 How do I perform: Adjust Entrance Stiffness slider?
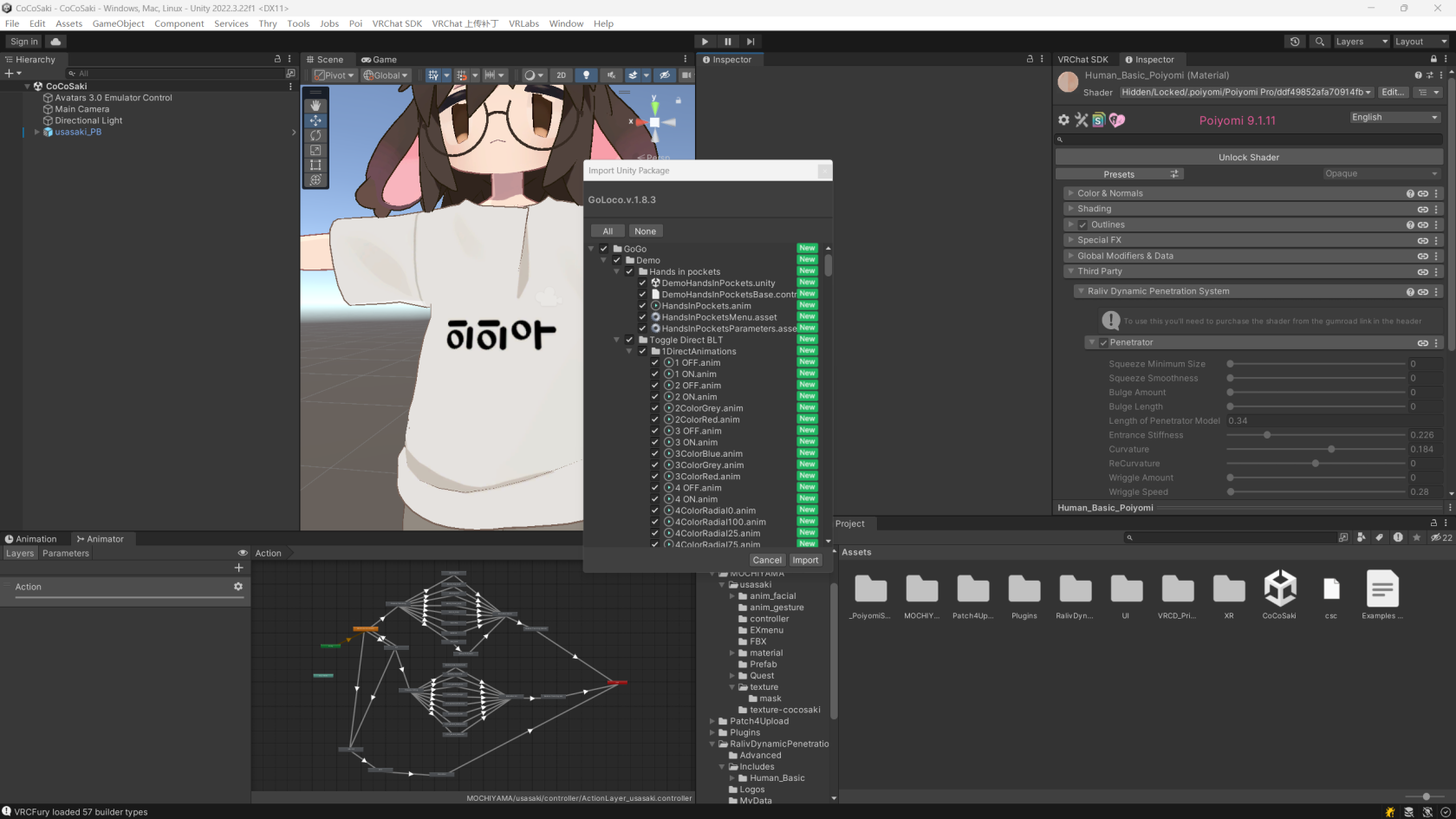tap(1316, 435)
